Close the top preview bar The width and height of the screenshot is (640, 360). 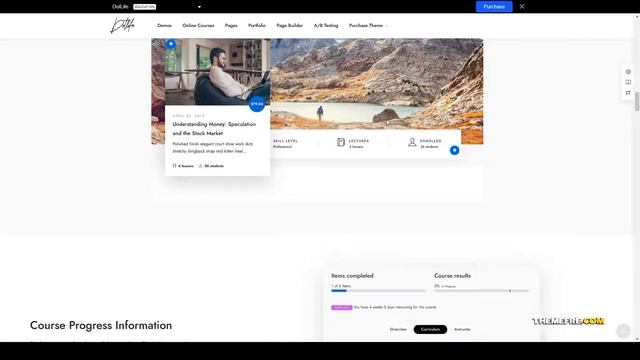click(522, 7)
